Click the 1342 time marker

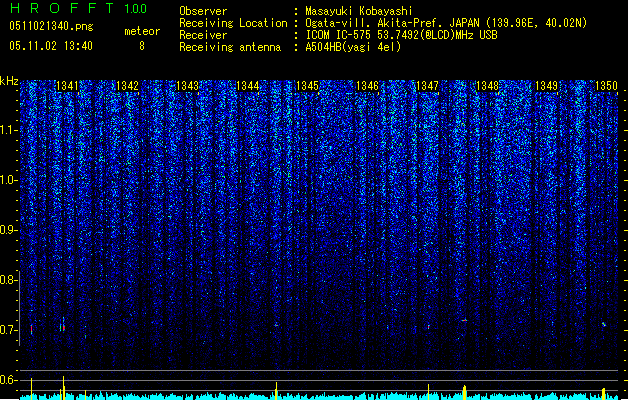pyautogui.click(x=127, y=86)
